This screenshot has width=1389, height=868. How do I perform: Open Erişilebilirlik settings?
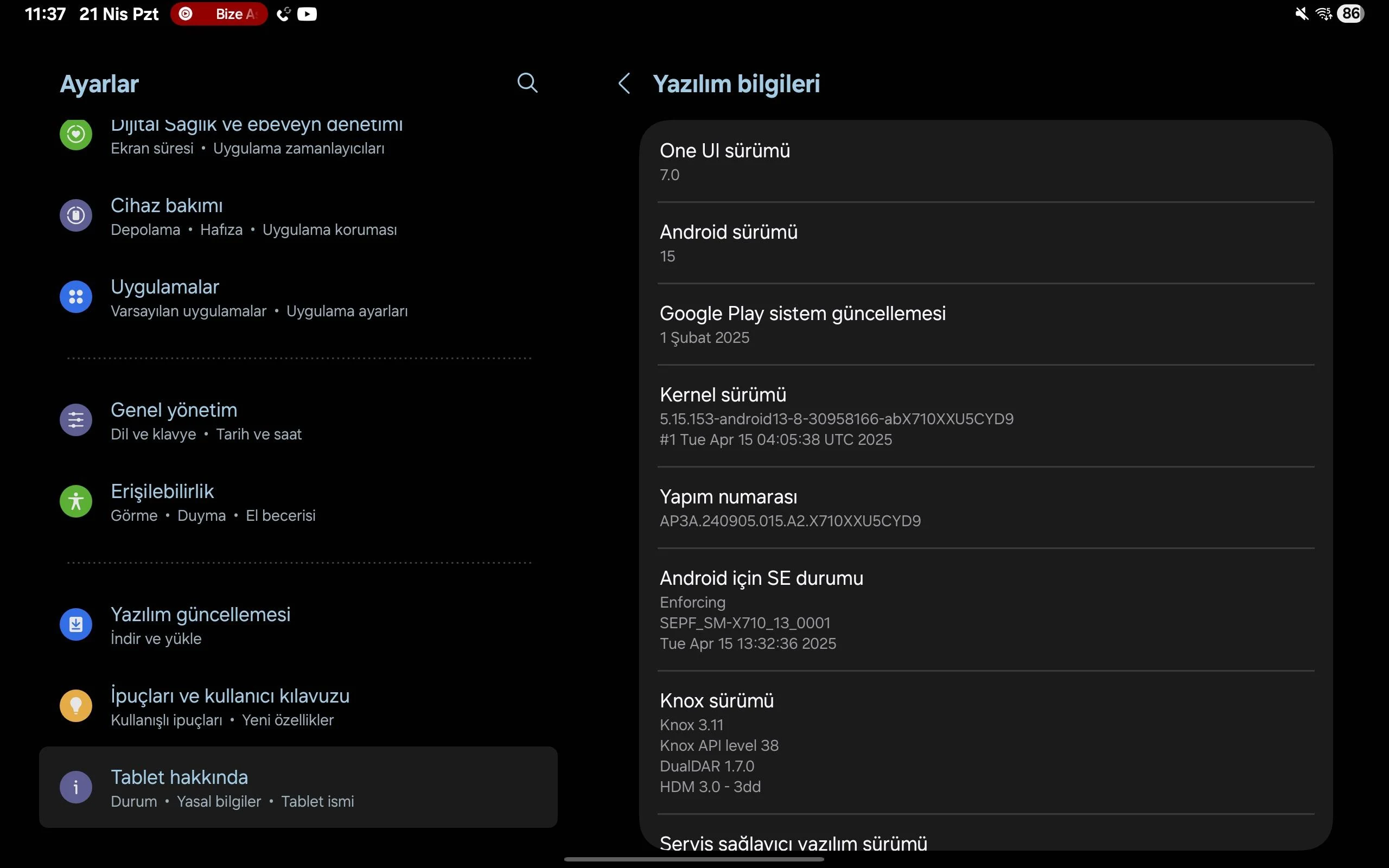click(298, 502)
